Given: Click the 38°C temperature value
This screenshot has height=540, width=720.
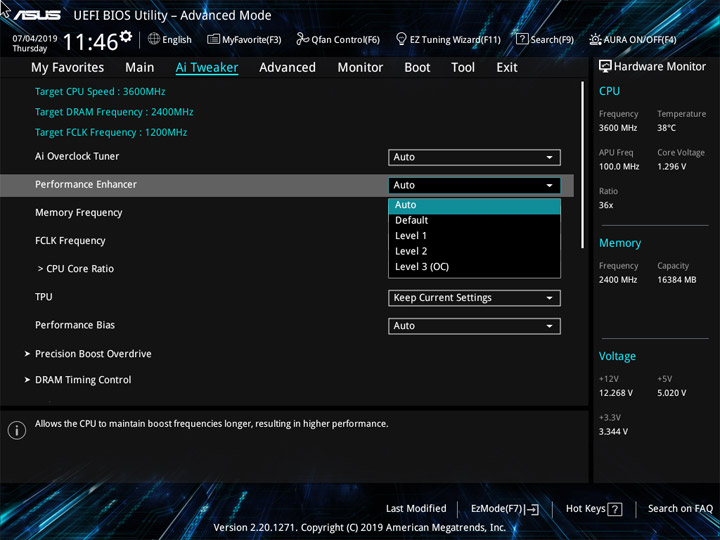Looking at the screenshot, I should pos(666,128).
